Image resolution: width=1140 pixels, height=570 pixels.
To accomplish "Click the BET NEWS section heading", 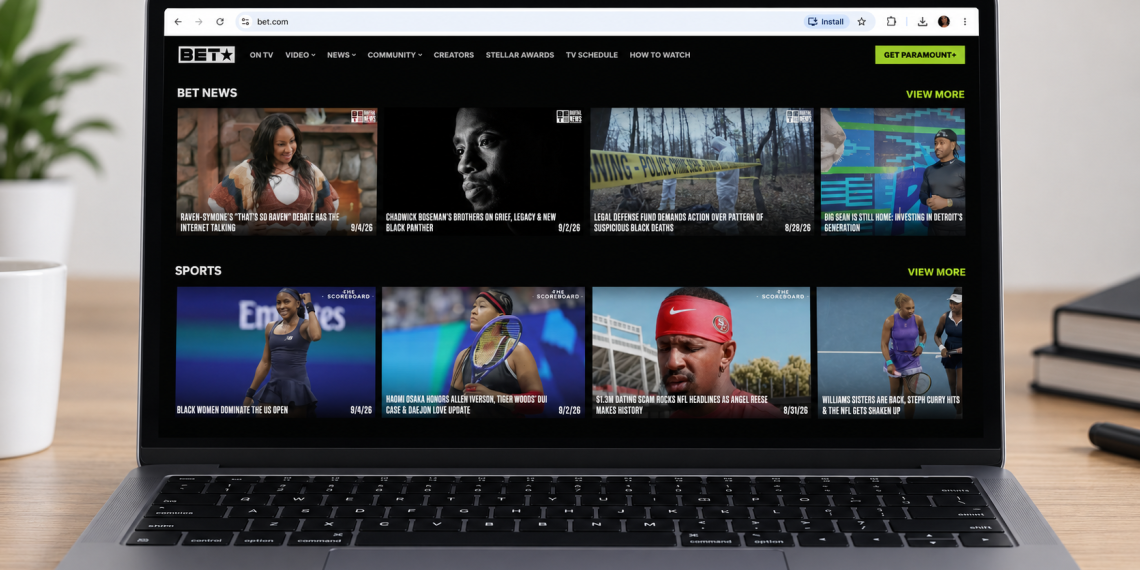I will coord(207,93).
